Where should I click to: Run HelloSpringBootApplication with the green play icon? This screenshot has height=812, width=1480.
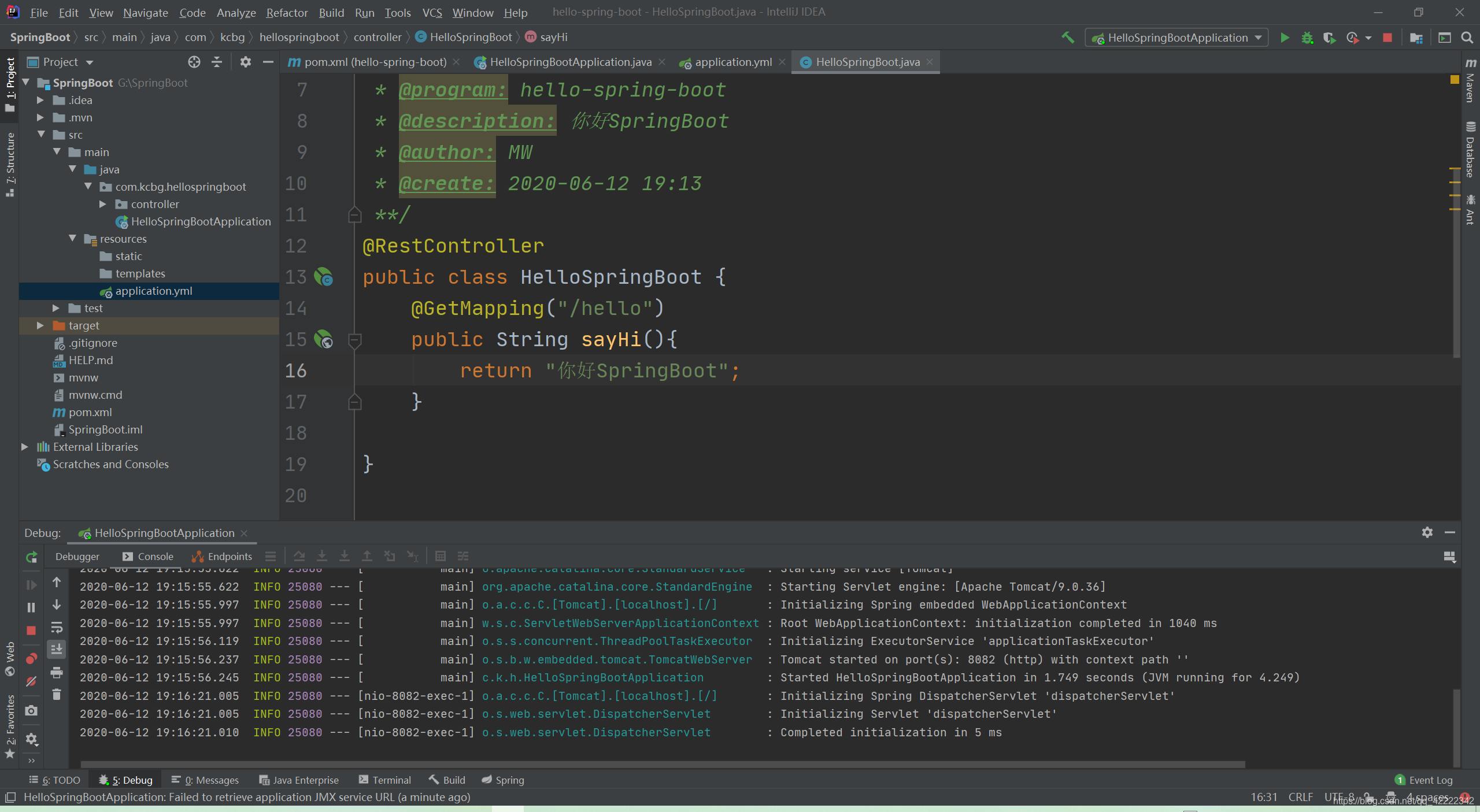tap(1285, 38)
